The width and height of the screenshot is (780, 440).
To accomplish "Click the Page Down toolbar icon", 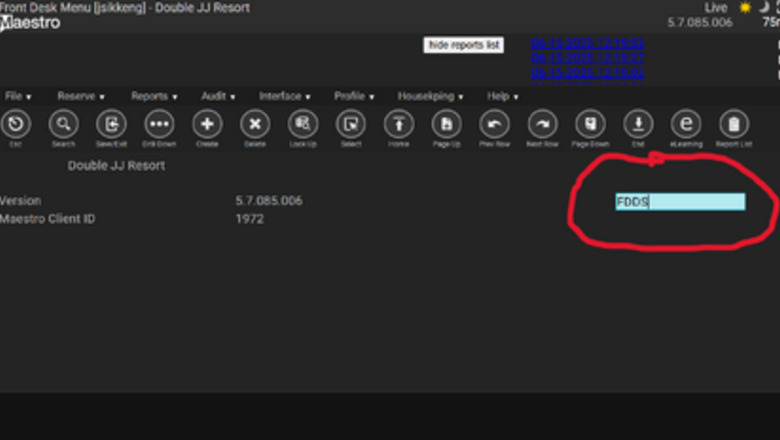I will pyautogui.click(x=590, y=124).
